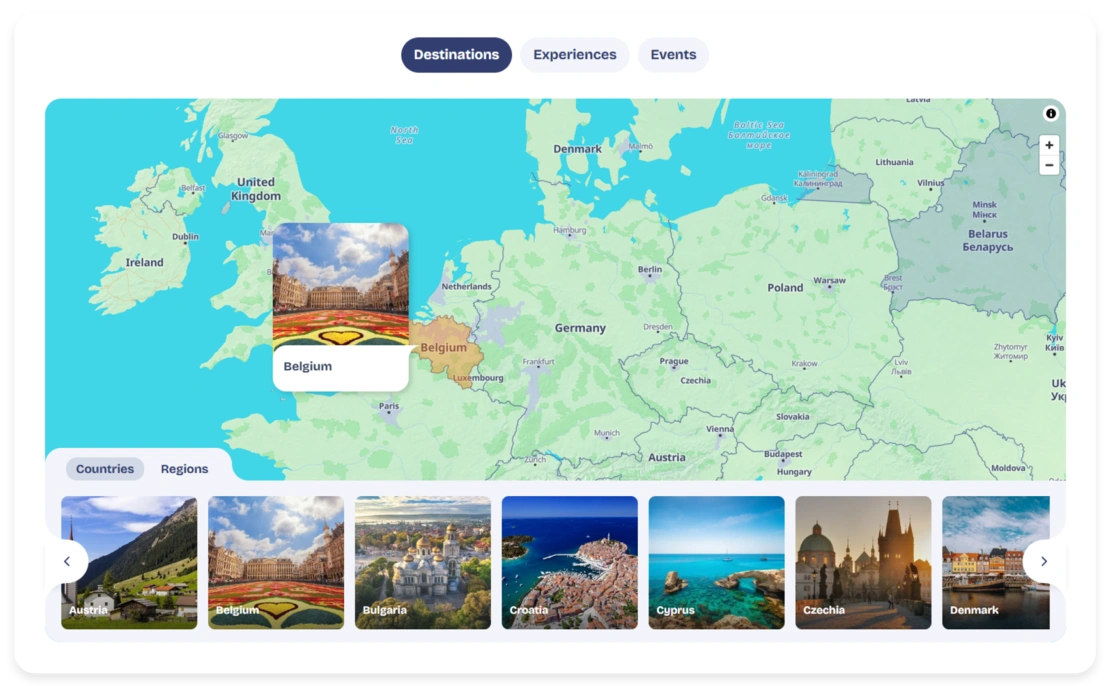This screenshot has width=1110, height=686.
Task: Click the Slovakia label on the map
Action: click(x=792, y=417)
